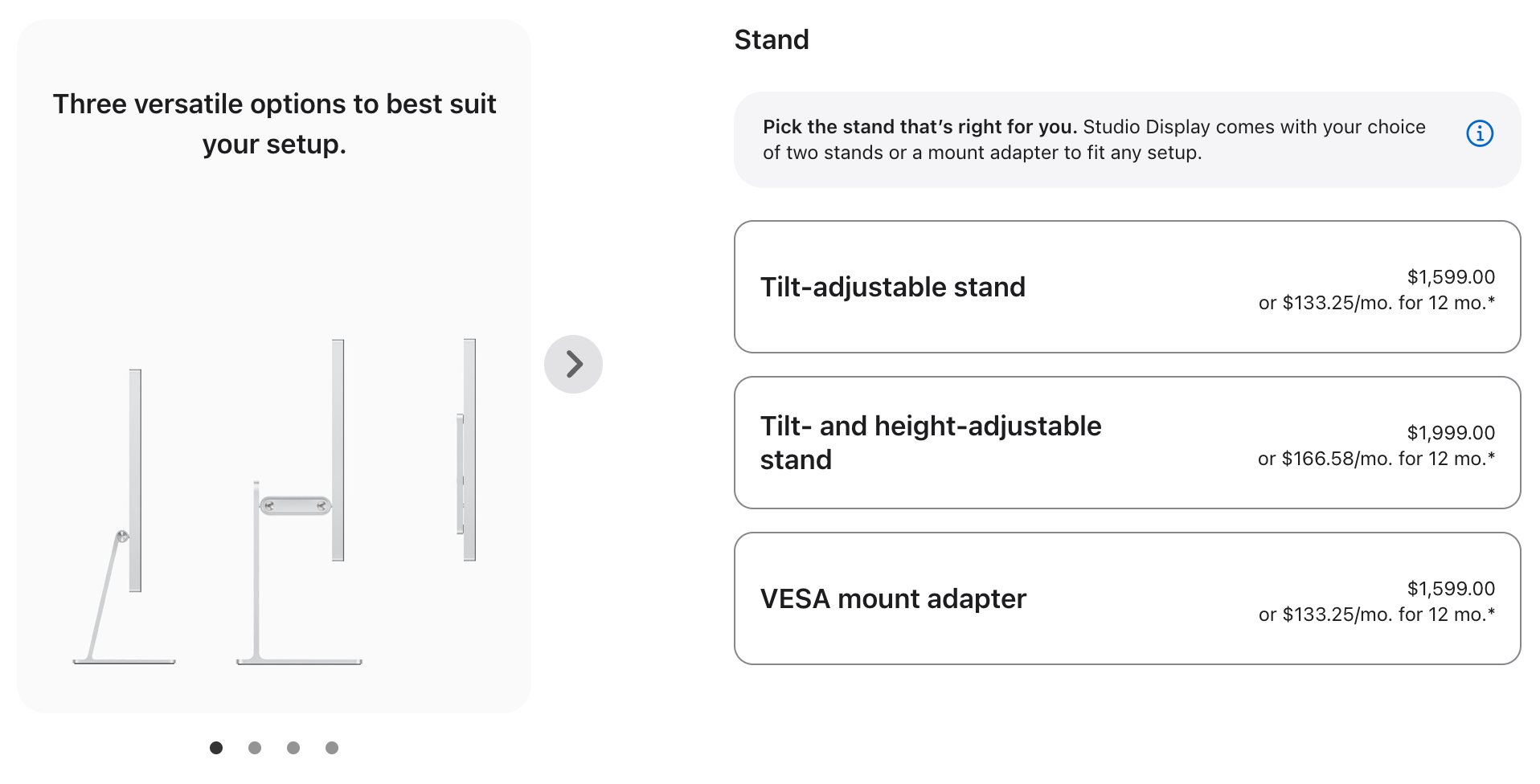Click the VESA adapter $133.25/mo. text
This screenshot has height=784, width=1540.
[x=1376, y=615]
